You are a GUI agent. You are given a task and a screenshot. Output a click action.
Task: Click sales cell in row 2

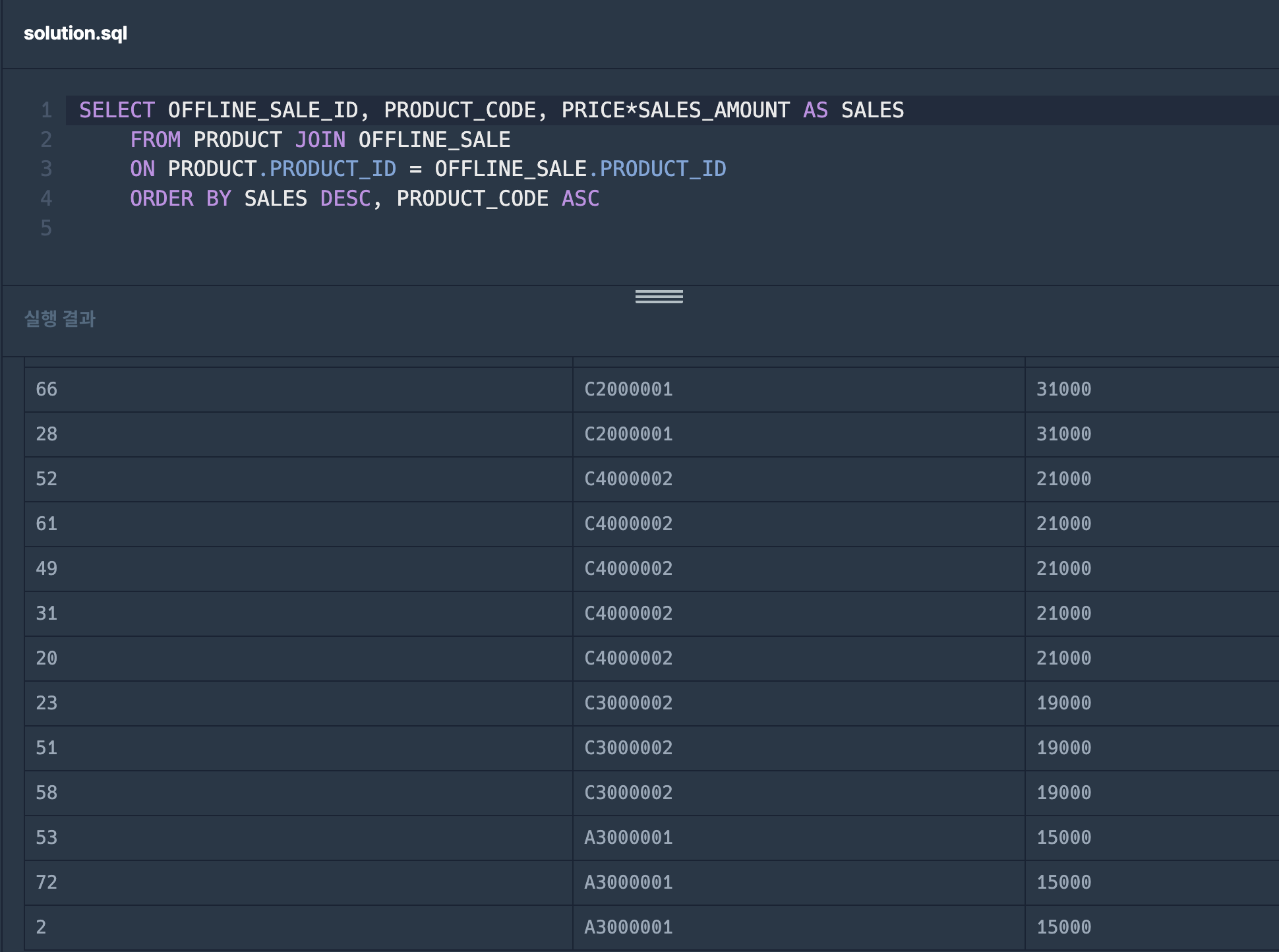1063,927
